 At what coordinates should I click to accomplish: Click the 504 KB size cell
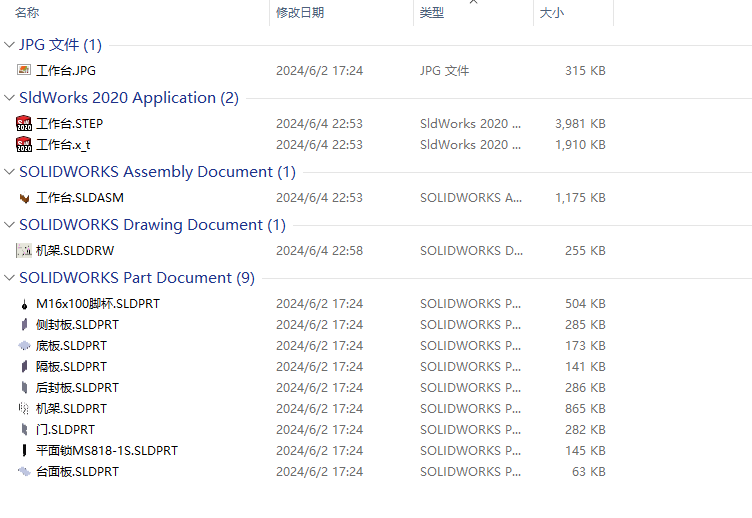(x=585, y=304)
